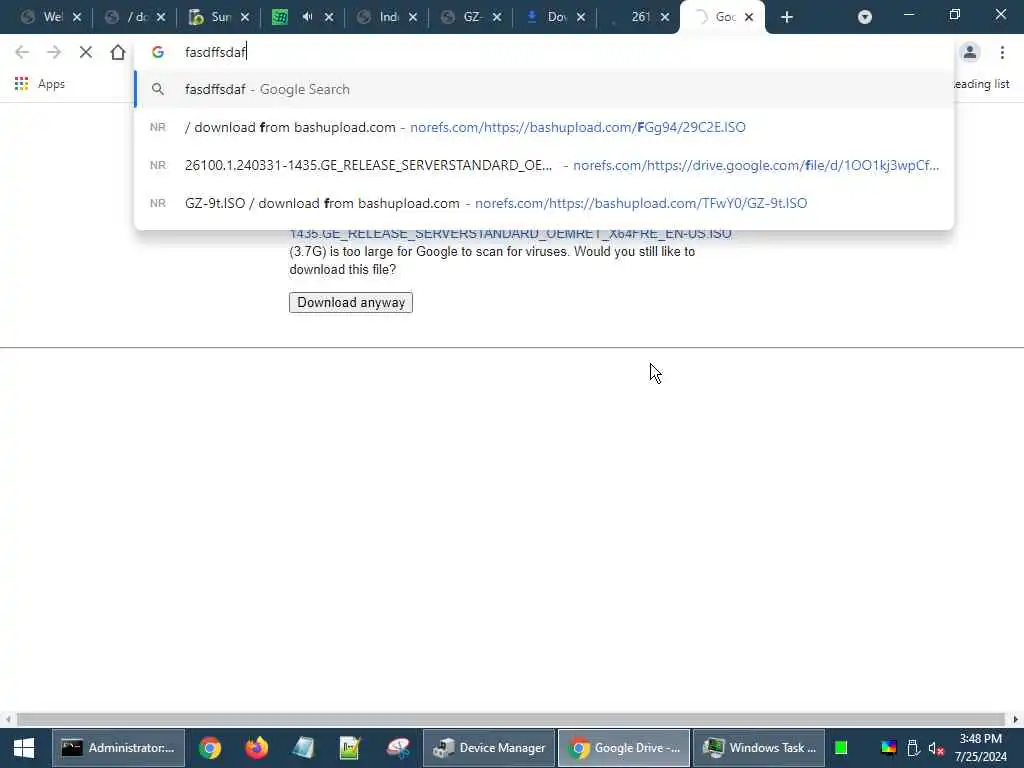1024x768 pixels.
Task: Launch Chrome from the taskbar icon
Action: click(x=210, y=748)
